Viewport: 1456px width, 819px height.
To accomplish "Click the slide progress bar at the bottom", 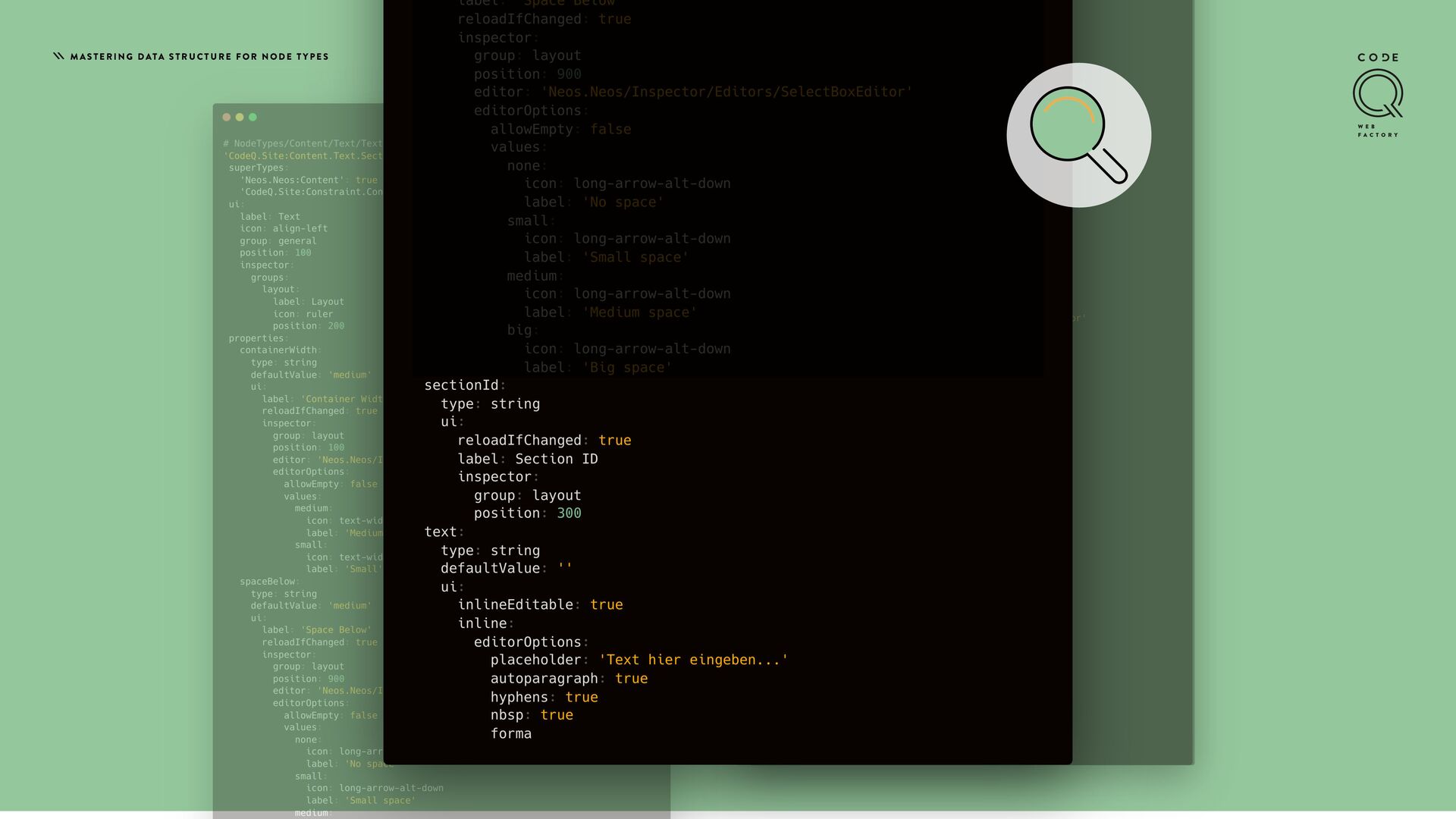I will pos(728,814).
